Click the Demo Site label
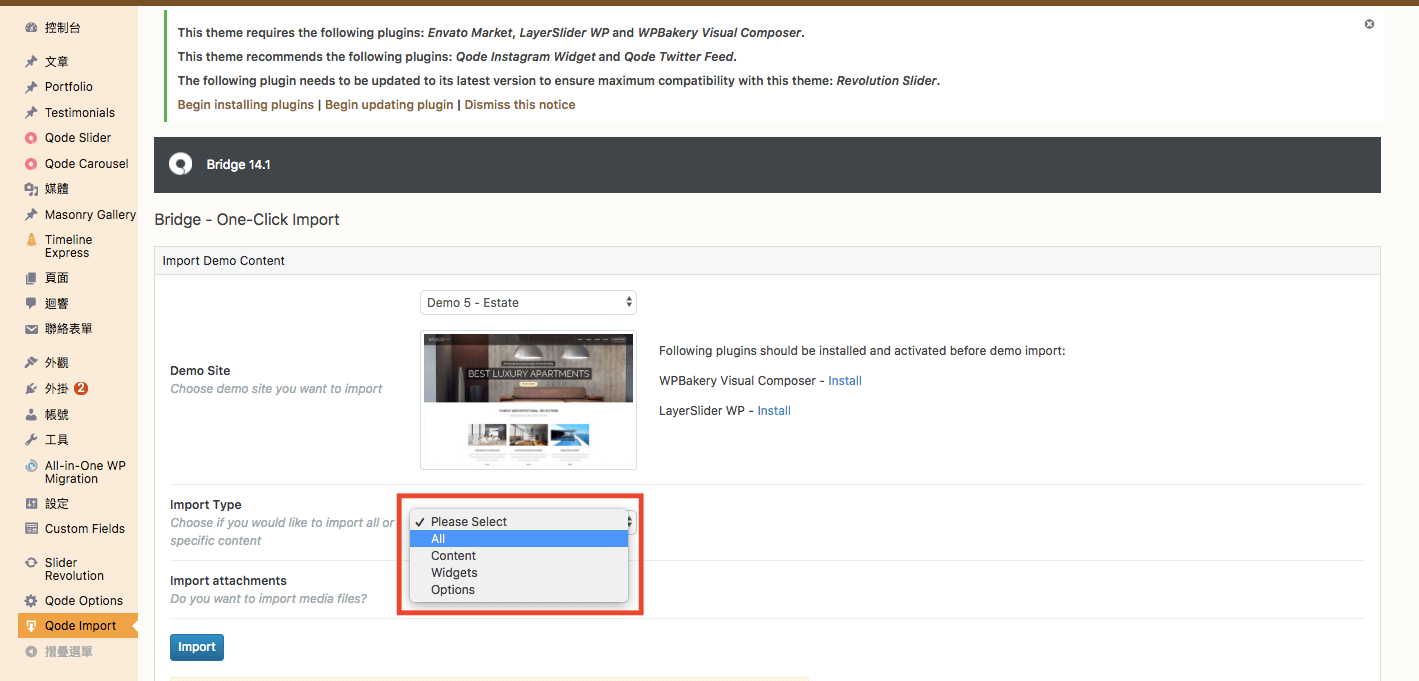This screenshot has width=1419, height=681. (x=200, y=371)
